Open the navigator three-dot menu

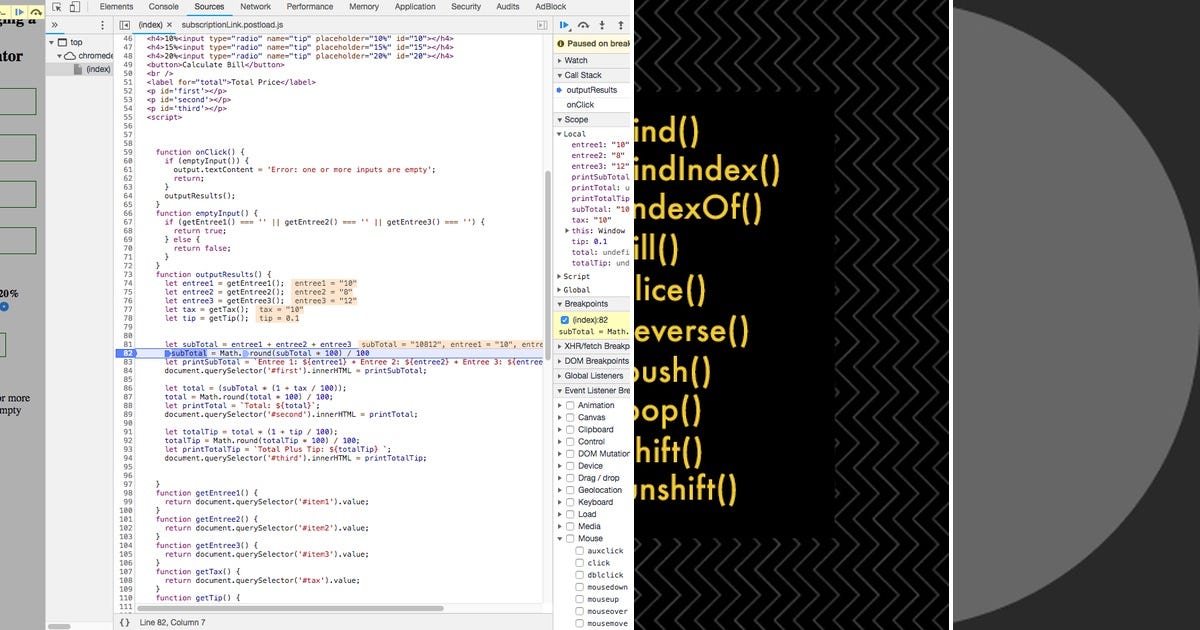click(102, 24)
